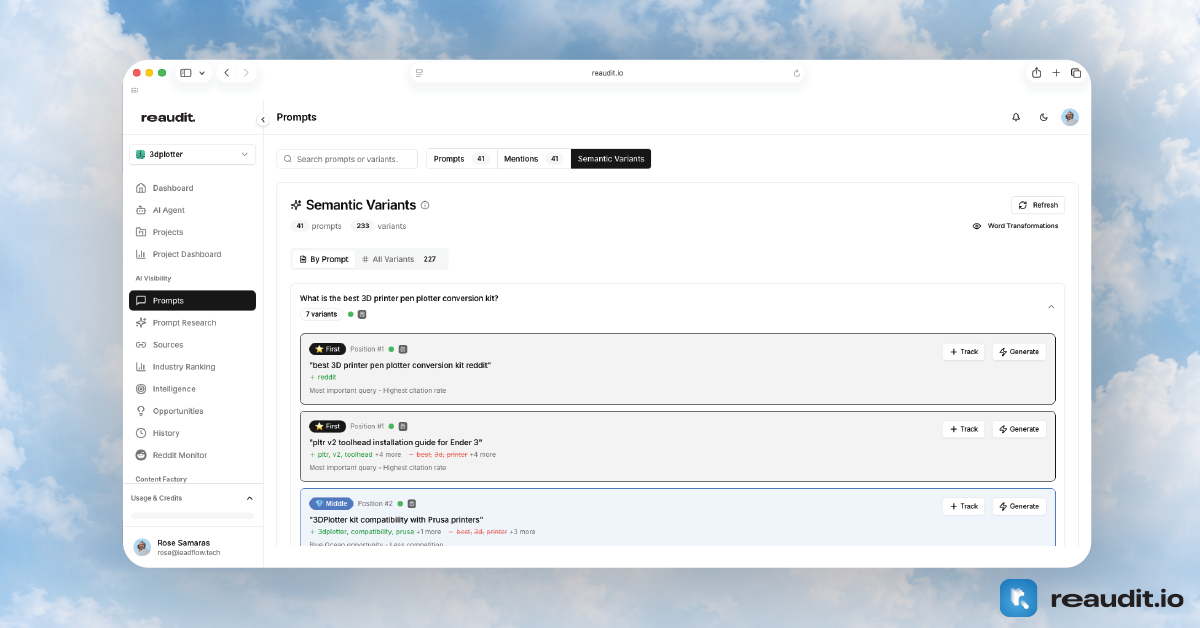Click the reaudit logo in sidebar
Screen dimensions: 1200x628
(x=168, y=118)
